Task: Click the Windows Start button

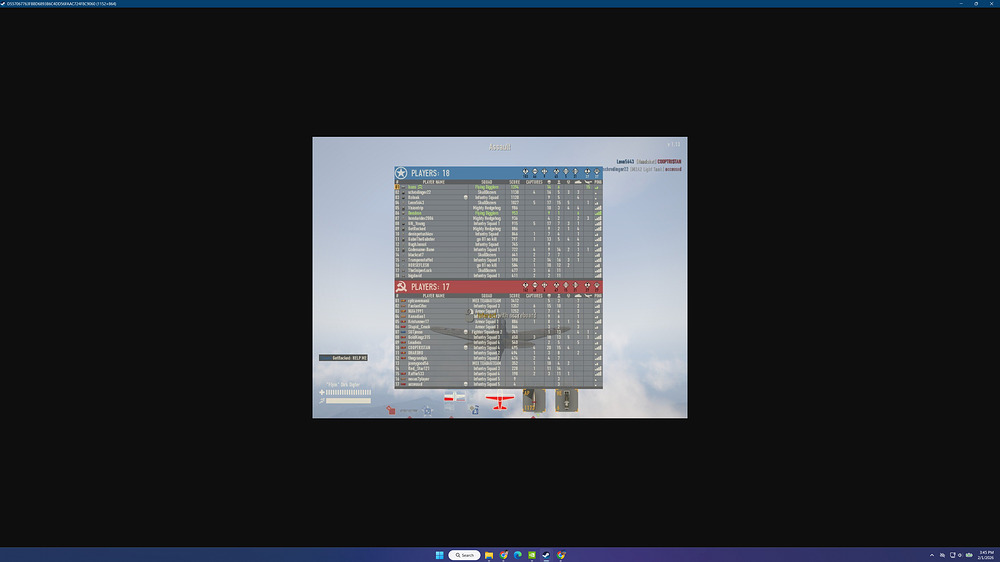Action: coord(437,555)
